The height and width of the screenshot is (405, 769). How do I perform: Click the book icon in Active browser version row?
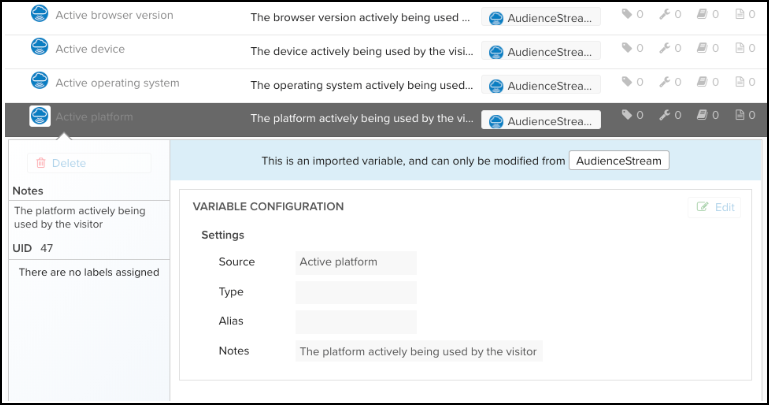pyautogui.click(x=702, y=15)
